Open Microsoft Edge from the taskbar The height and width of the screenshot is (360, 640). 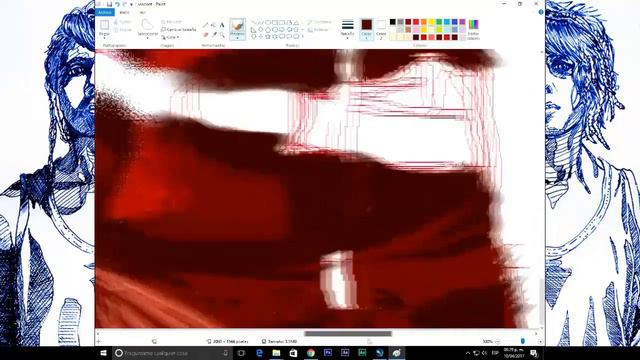pyautogui.click(x=259, y=353)
